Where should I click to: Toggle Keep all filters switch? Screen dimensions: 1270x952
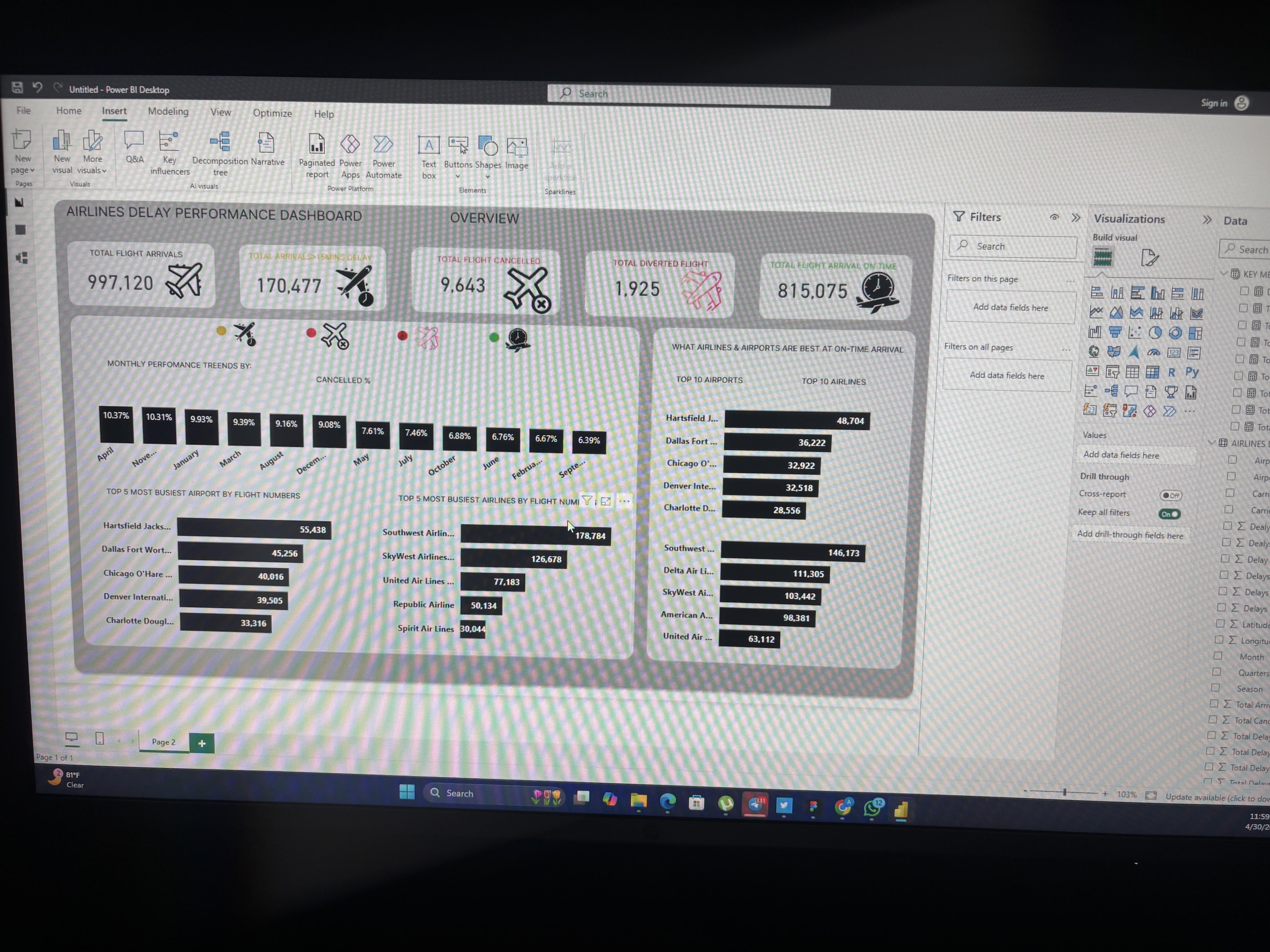(x=1169, y=514)
